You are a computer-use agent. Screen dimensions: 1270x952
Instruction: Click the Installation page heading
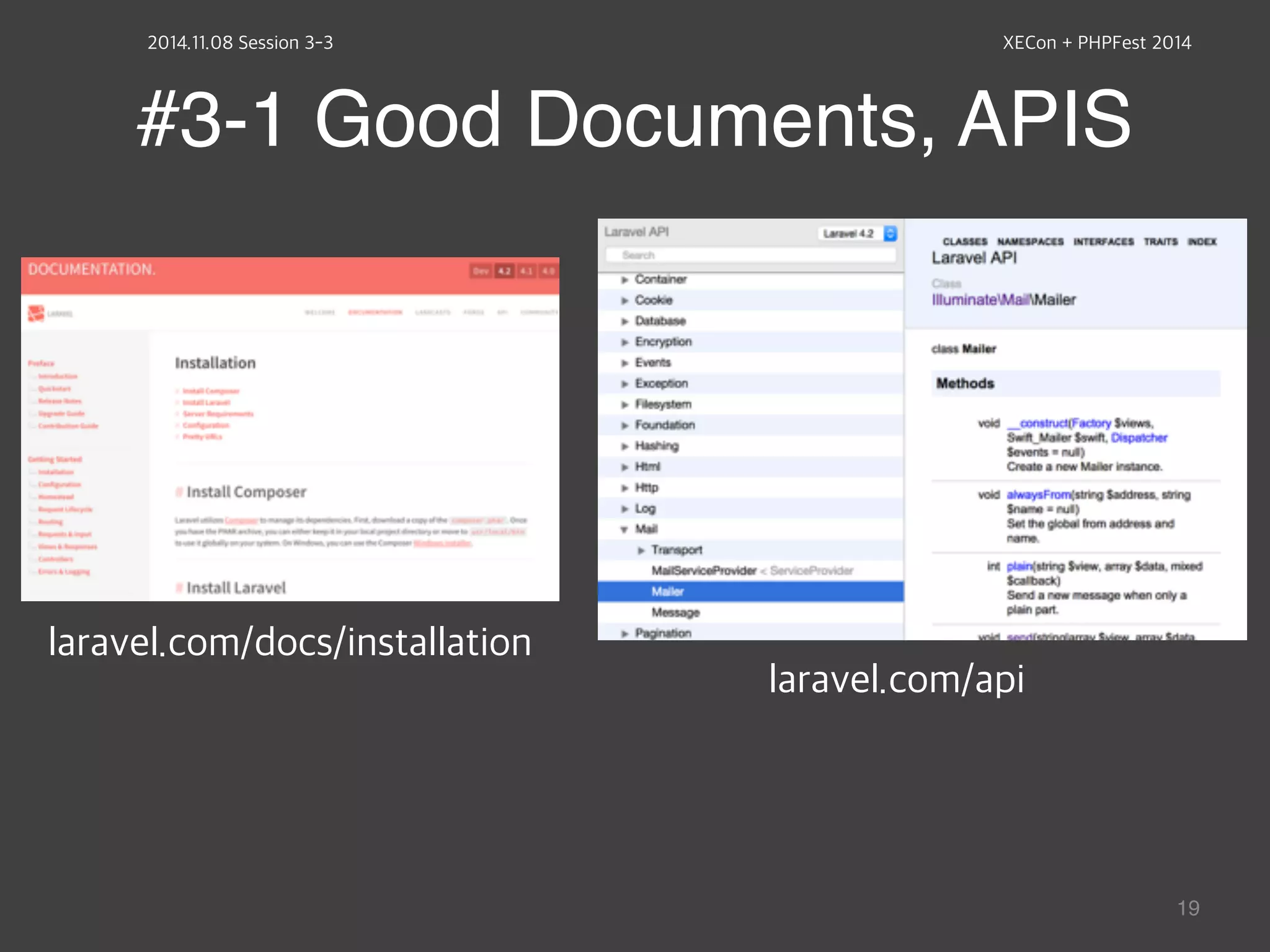pos(215,363)
